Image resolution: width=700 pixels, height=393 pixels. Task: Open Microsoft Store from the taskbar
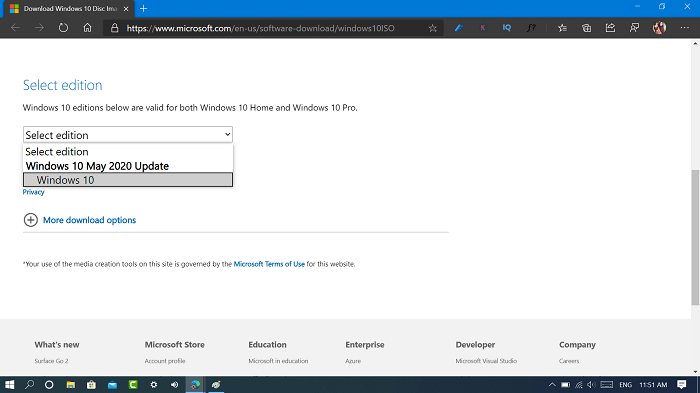(x=91, y=385)
